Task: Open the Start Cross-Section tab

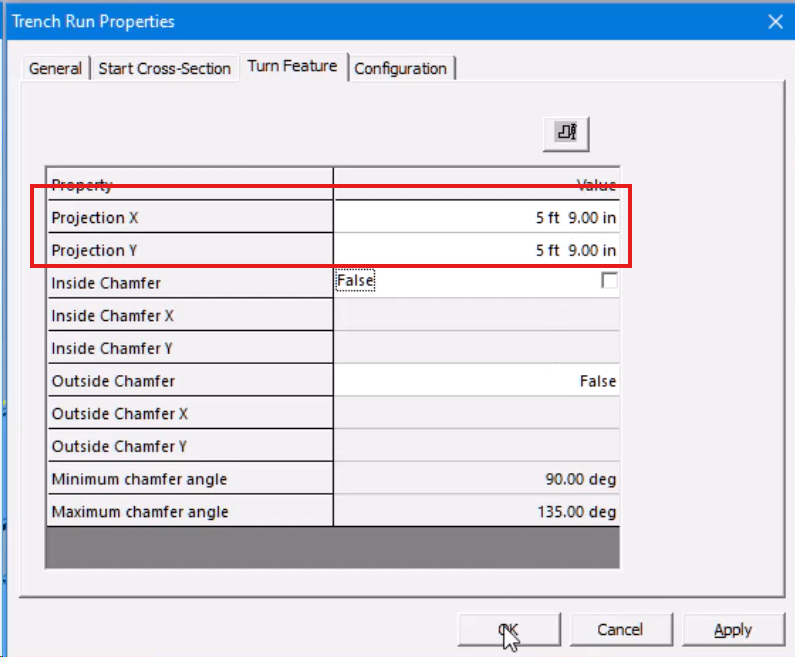Action: point(164,69)
